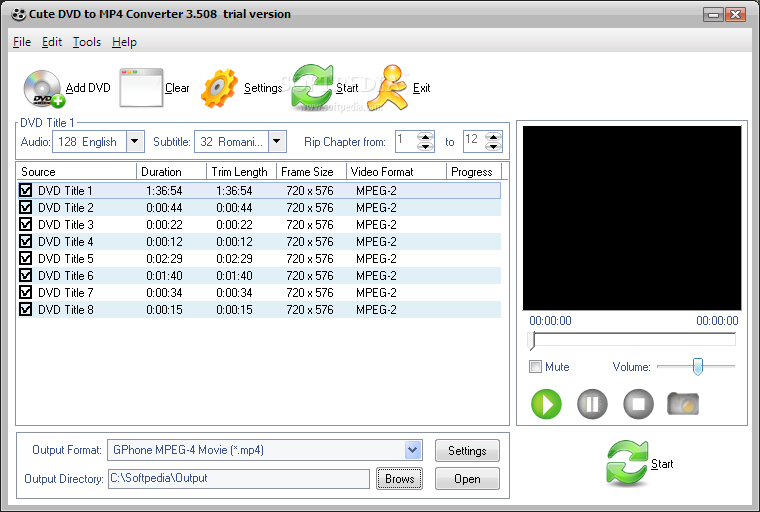
Task: Click the playback seek slider thumb
Action: coord(532,340)
